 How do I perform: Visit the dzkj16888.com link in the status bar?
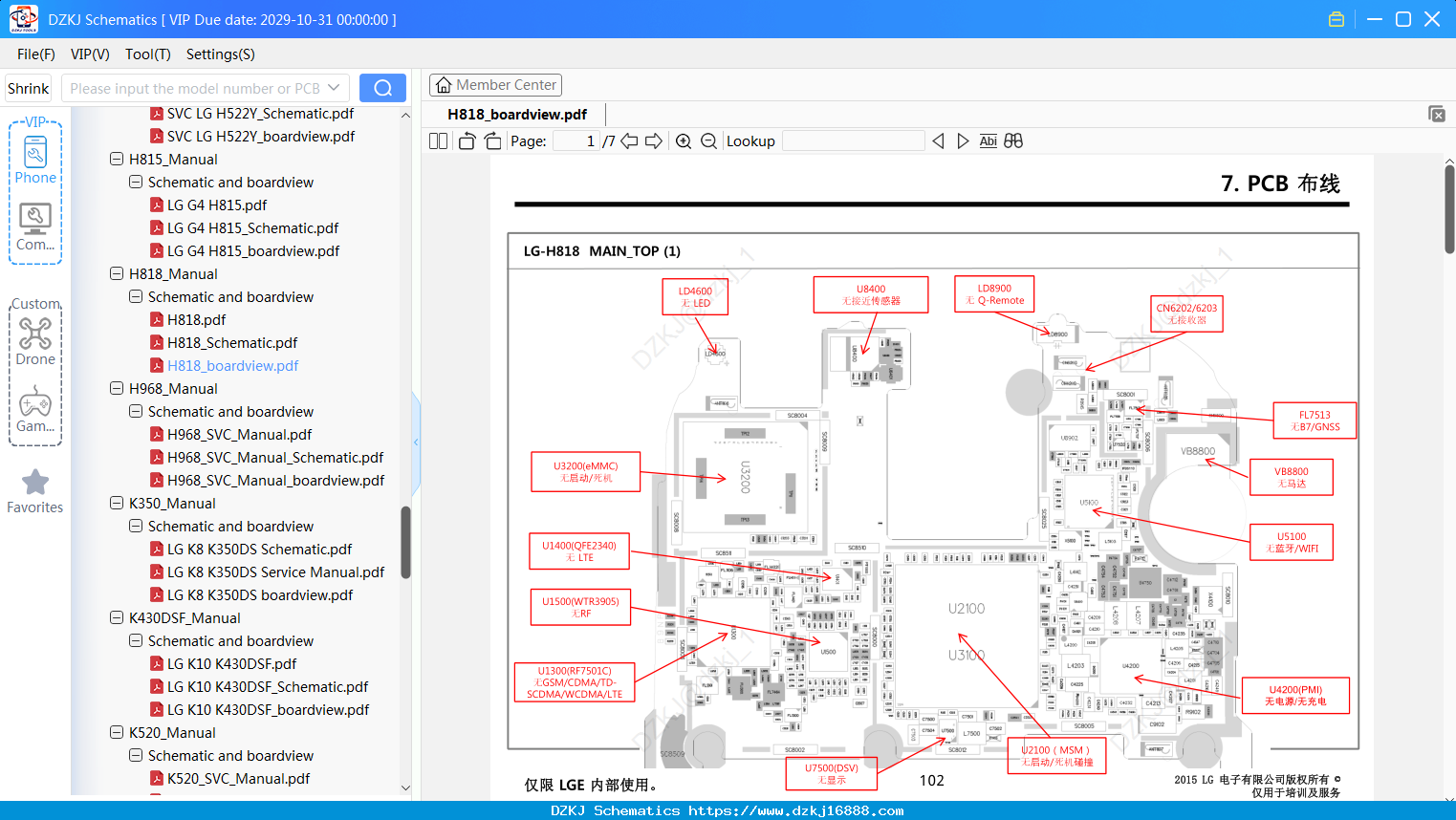(x=796, y=810)
